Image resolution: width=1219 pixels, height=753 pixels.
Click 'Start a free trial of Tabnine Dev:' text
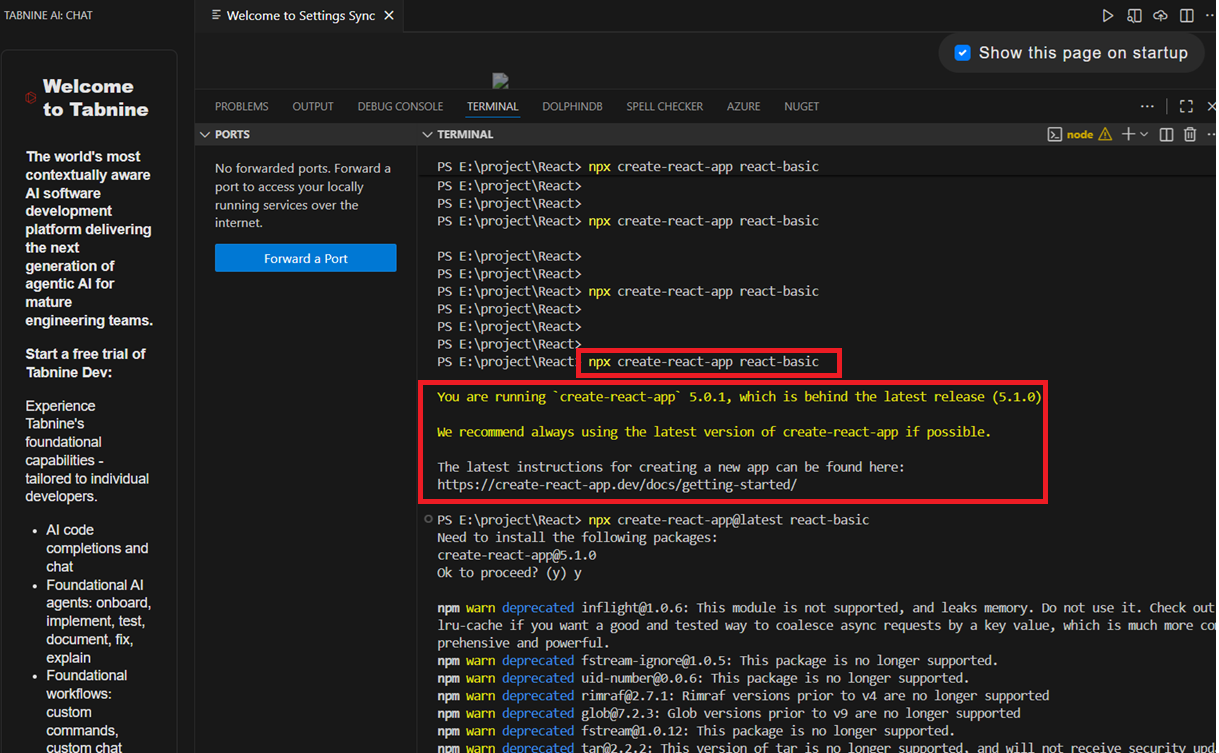(86, 363)
